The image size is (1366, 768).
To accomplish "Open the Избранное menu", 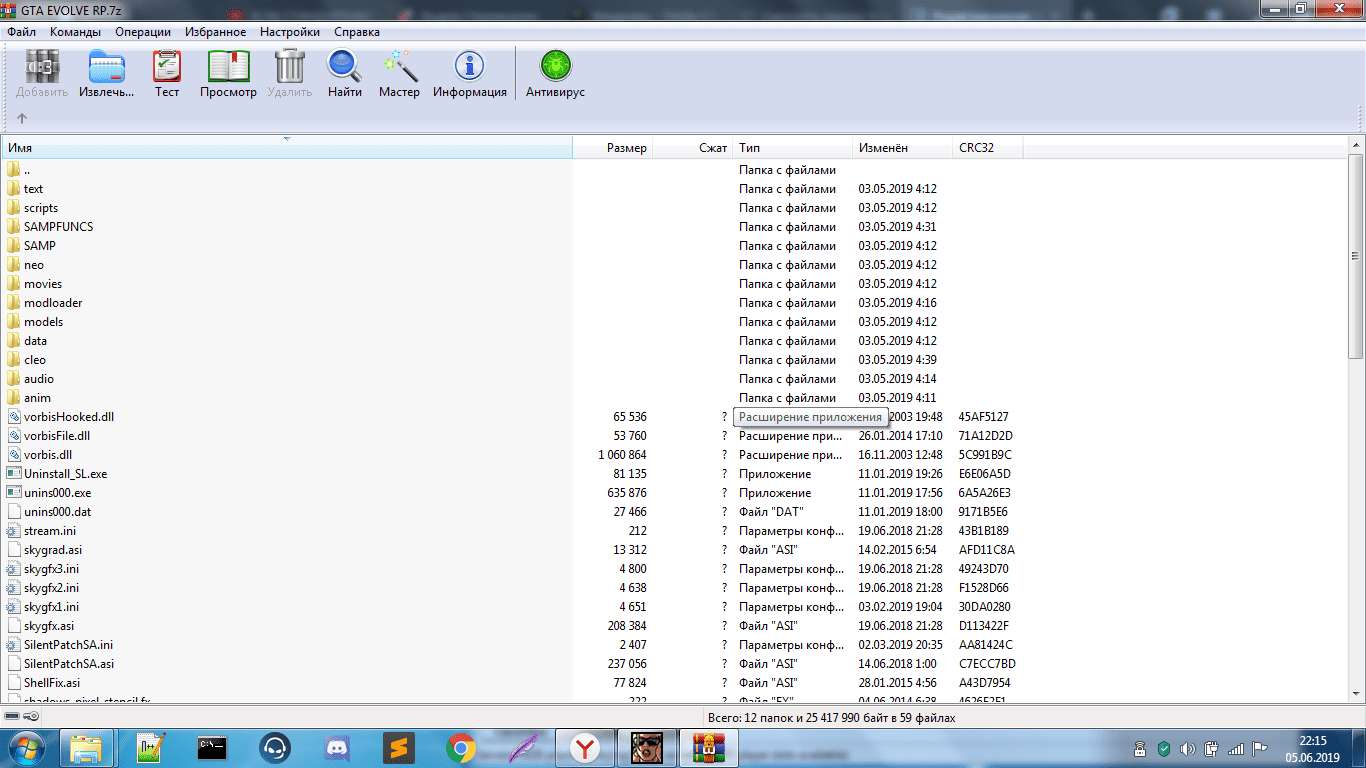I will [x=215, y=32].
